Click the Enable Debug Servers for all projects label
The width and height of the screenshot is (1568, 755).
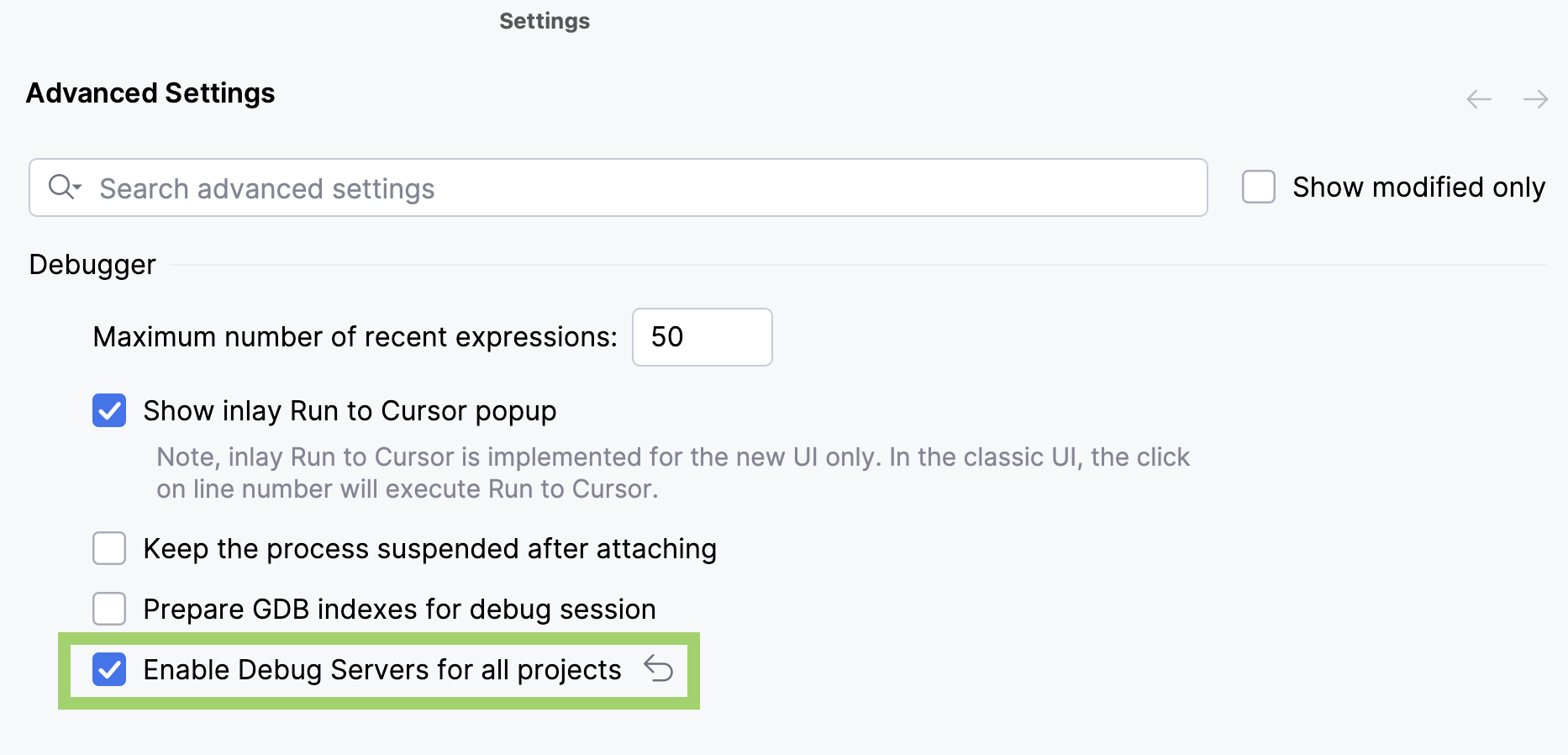click(382, 669)
